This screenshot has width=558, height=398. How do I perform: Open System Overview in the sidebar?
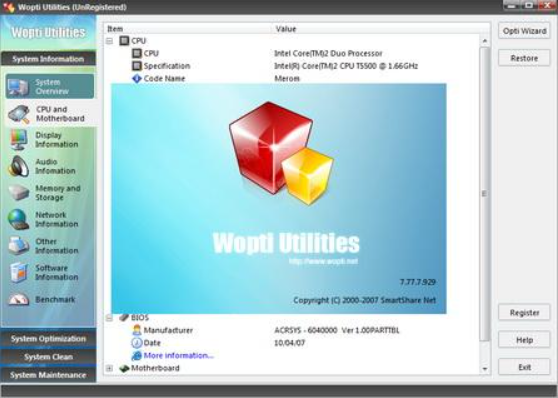50,87
